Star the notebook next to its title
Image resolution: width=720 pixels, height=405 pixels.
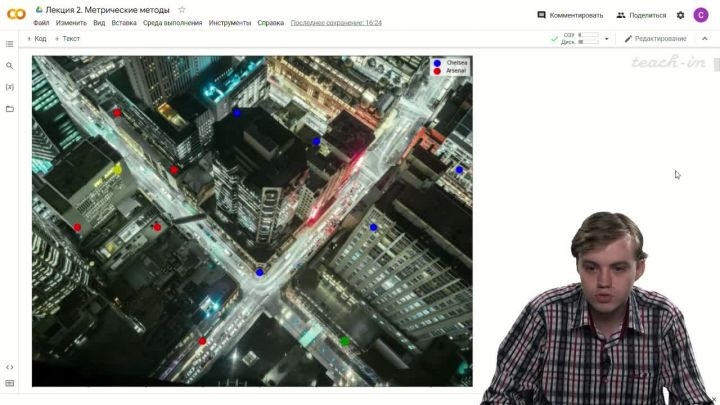pyautogui.click(x=181, y=10)
